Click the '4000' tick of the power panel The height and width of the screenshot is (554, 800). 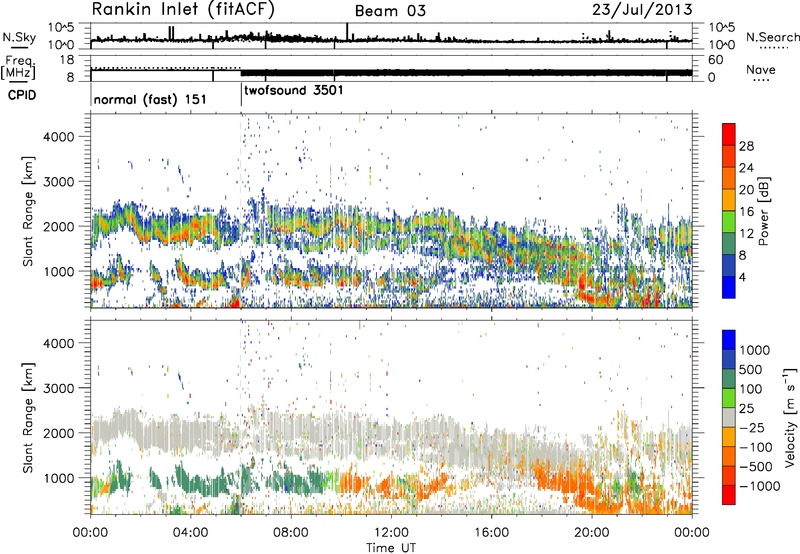click(58, 137)
